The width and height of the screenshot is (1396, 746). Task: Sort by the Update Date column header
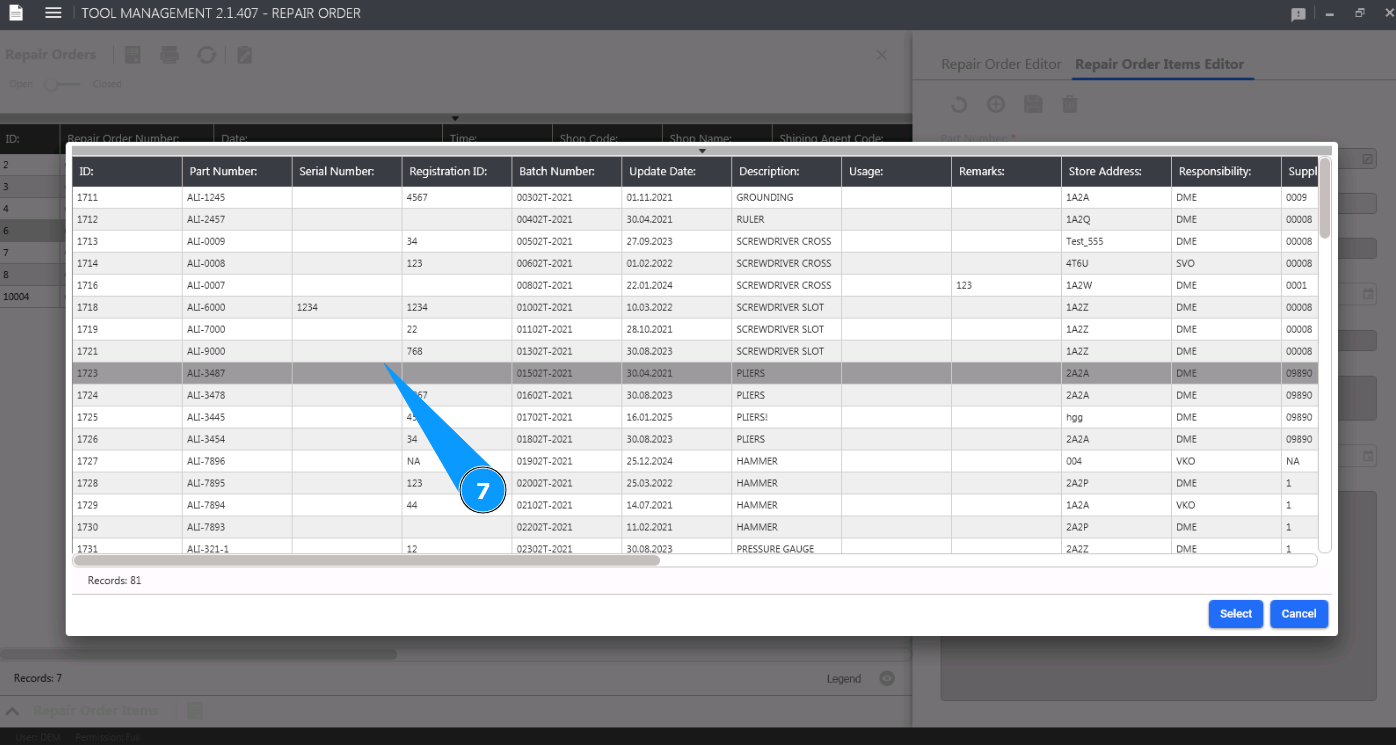pyautogui.click(x=677, y=172)
